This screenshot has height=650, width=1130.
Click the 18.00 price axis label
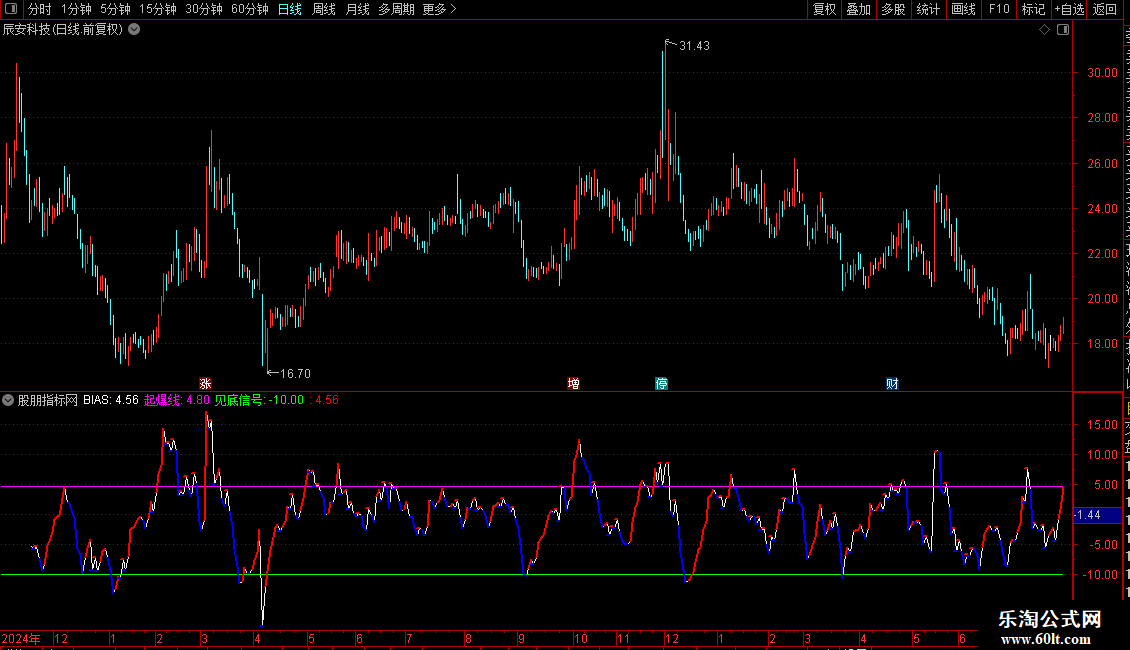coord(1103,344)
